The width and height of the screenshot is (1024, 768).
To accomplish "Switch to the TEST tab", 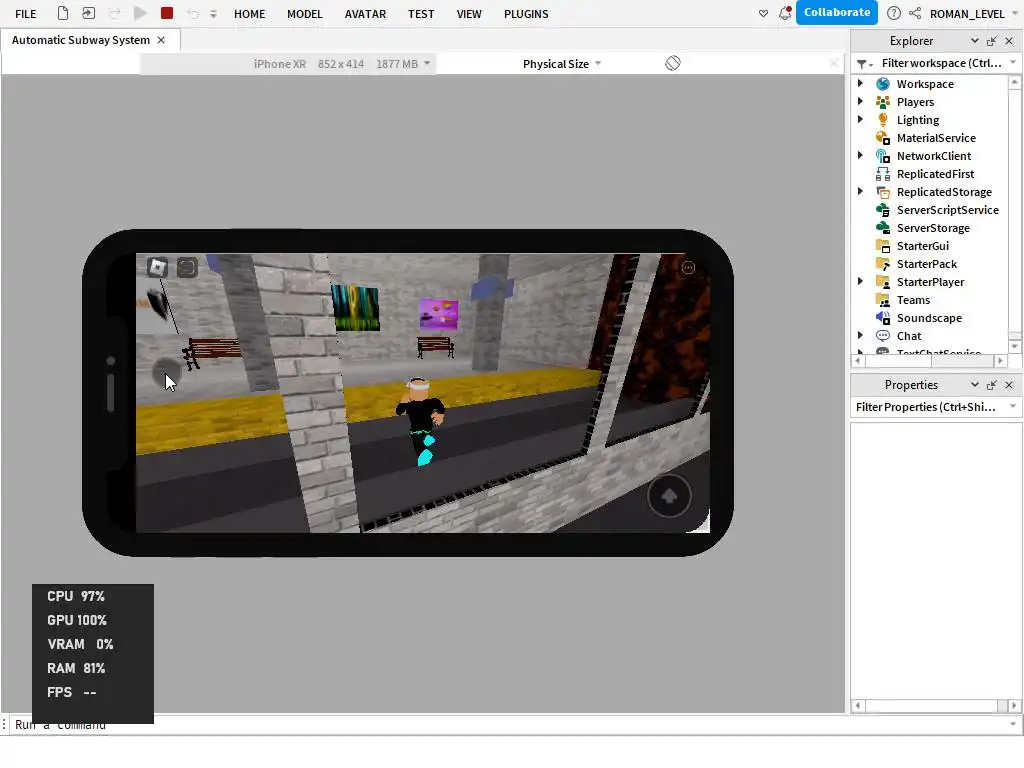I will [x=421, y=14].
